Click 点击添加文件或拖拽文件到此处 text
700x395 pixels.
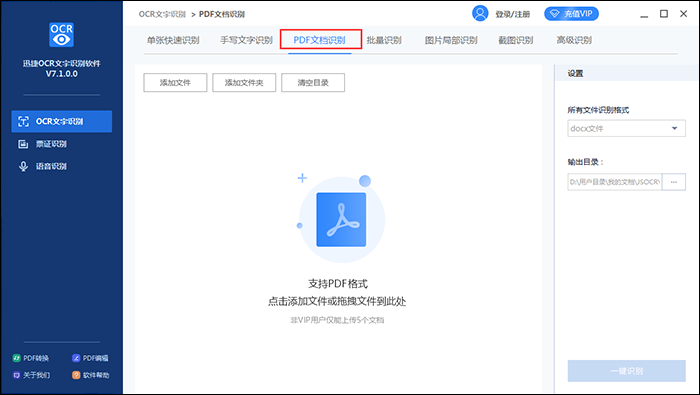click(x=337, y=302)
